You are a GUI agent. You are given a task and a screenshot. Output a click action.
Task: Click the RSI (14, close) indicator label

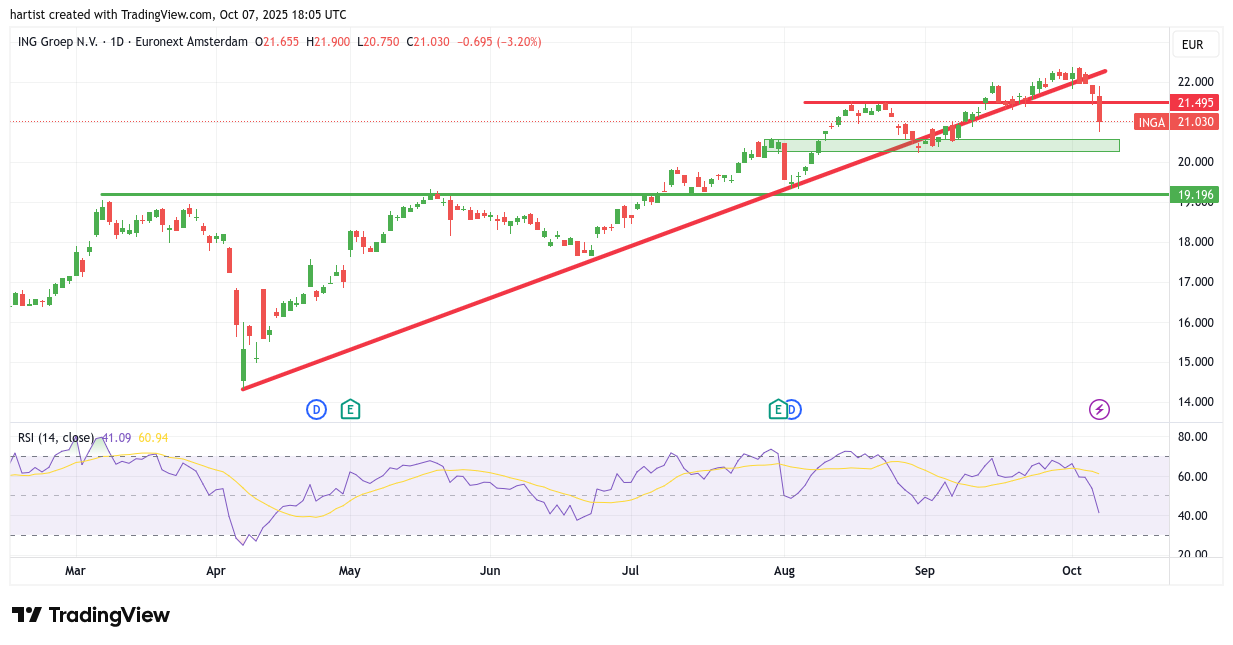click(56, 438)
